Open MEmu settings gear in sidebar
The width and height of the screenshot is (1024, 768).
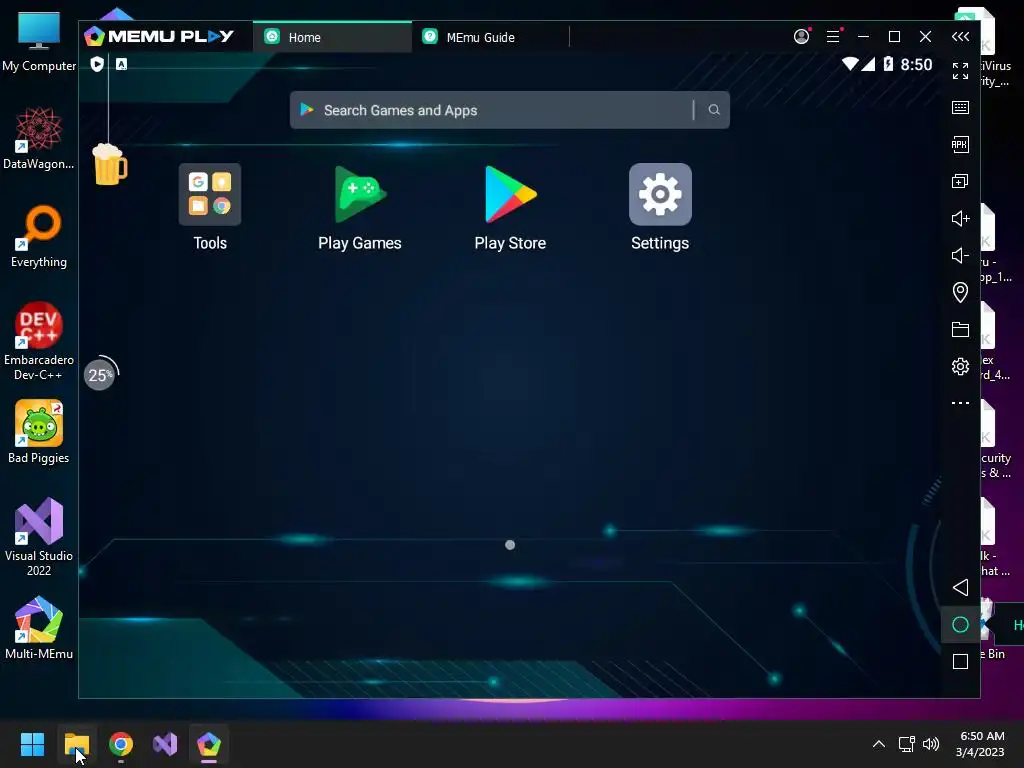(x=960, y=366)
